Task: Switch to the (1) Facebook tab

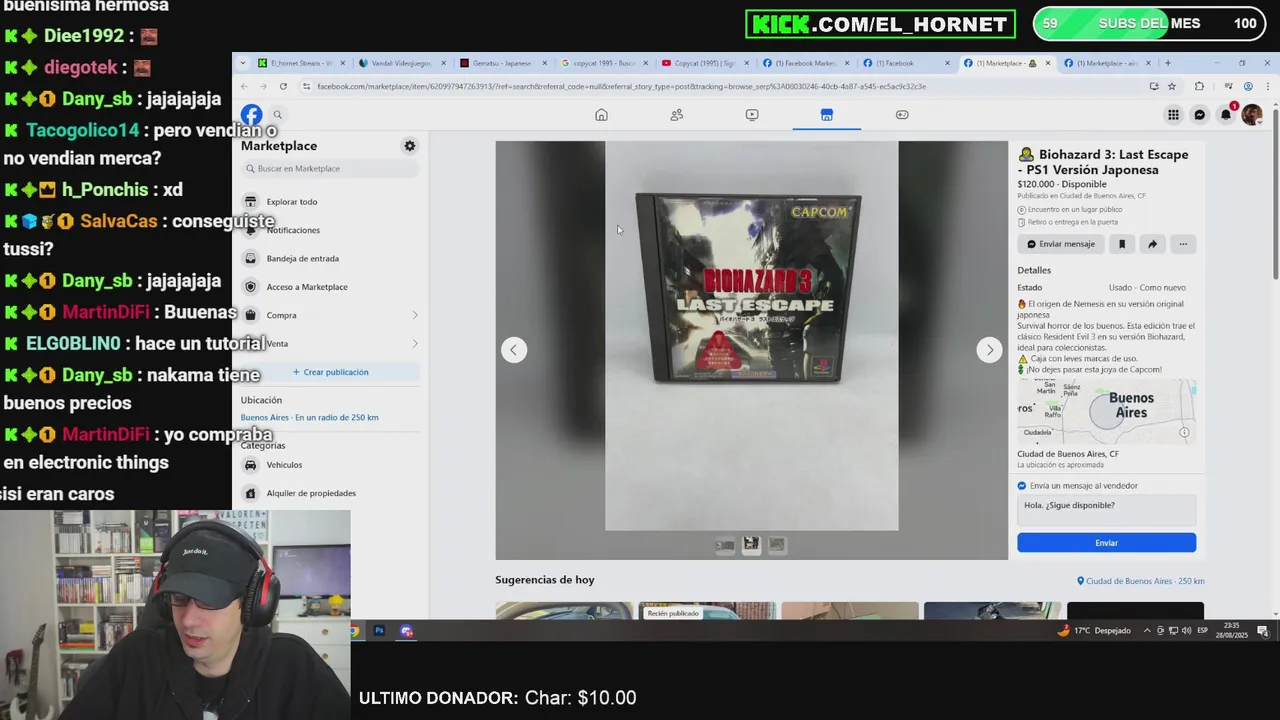Action: coord(905,63)
